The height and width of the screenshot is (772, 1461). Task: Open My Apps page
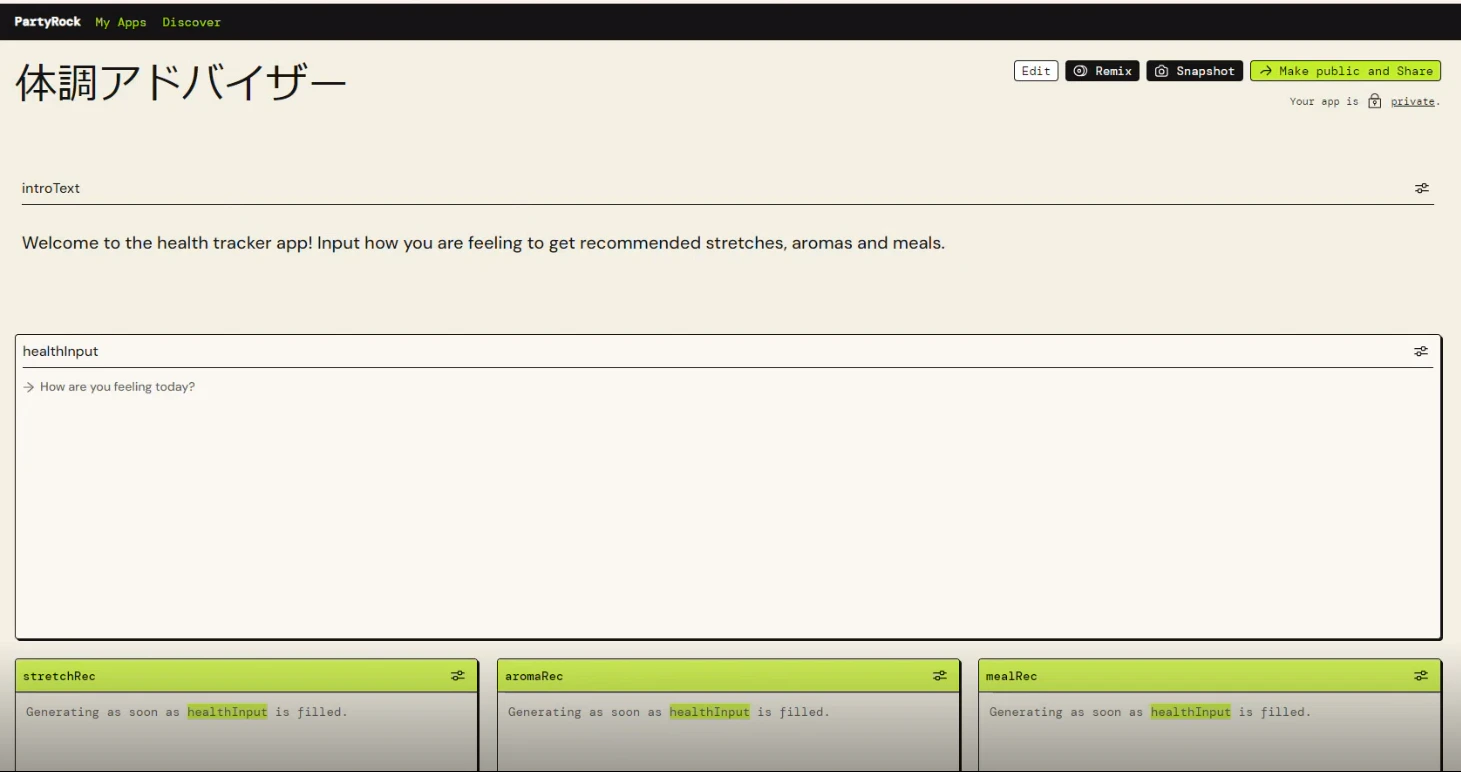tap(121, 22)
